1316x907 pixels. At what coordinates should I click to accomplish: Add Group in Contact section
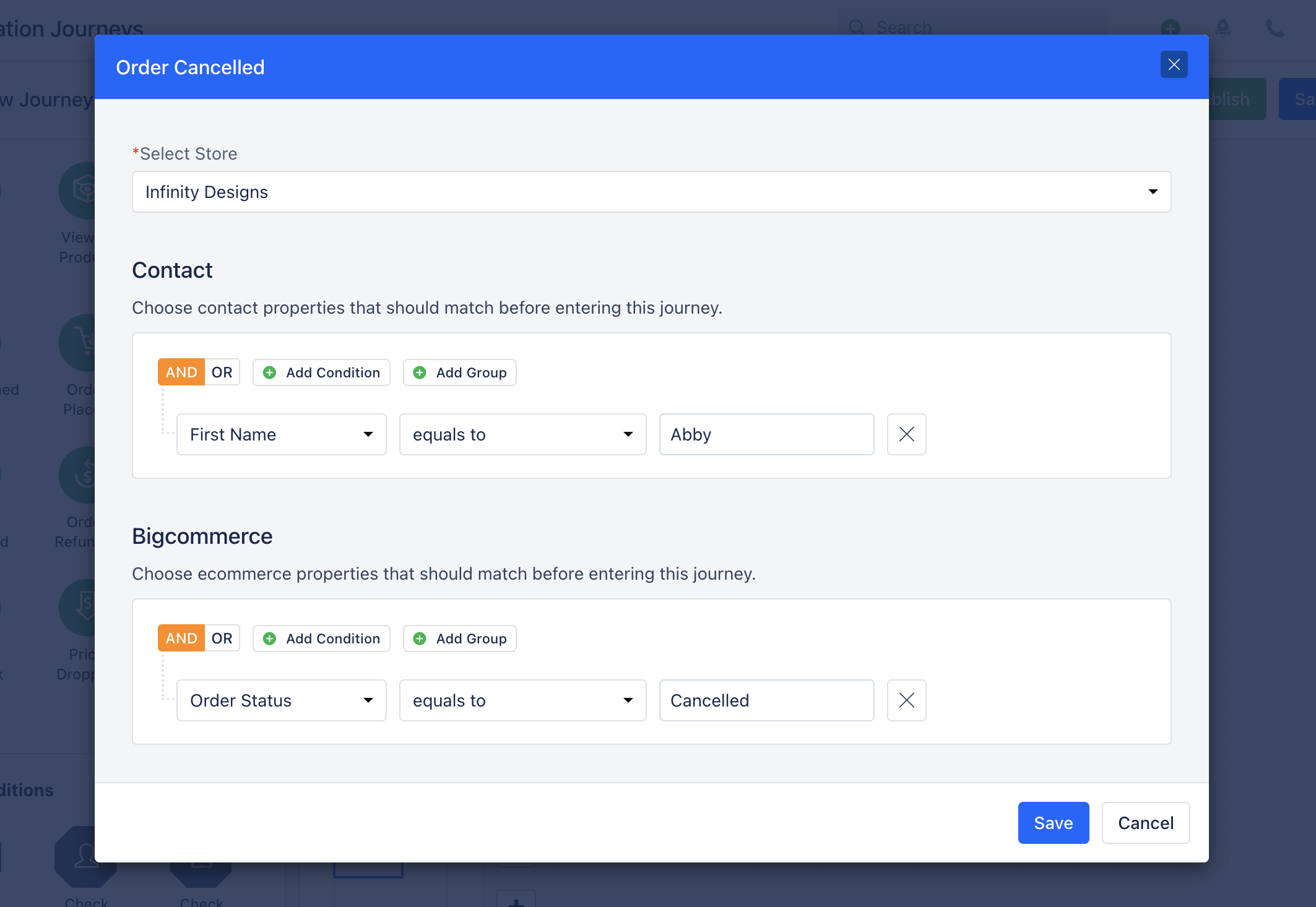pos(459,372)
